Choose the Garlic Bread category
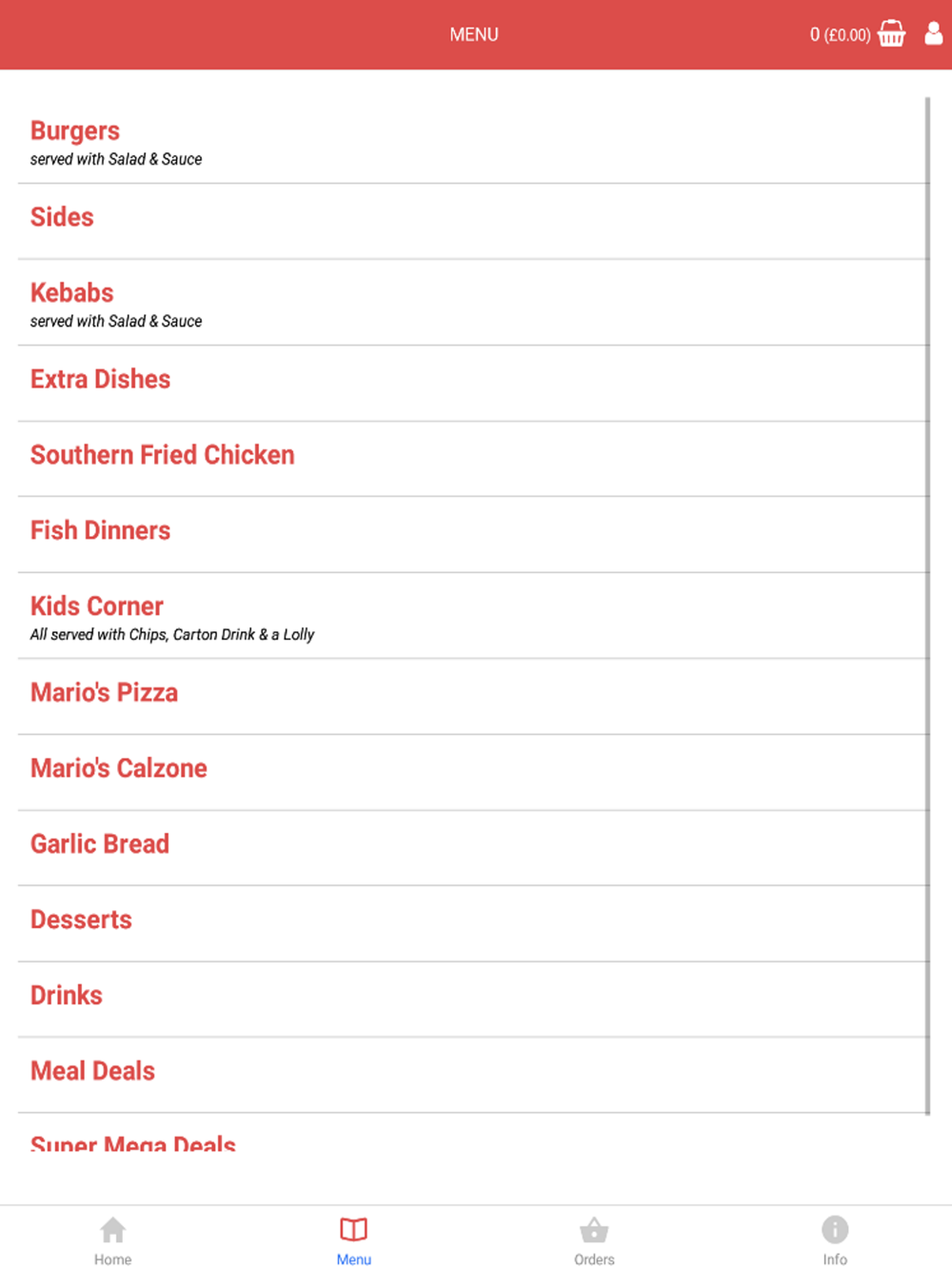The height and width of the screenshot is (1270, 952). 473,848
